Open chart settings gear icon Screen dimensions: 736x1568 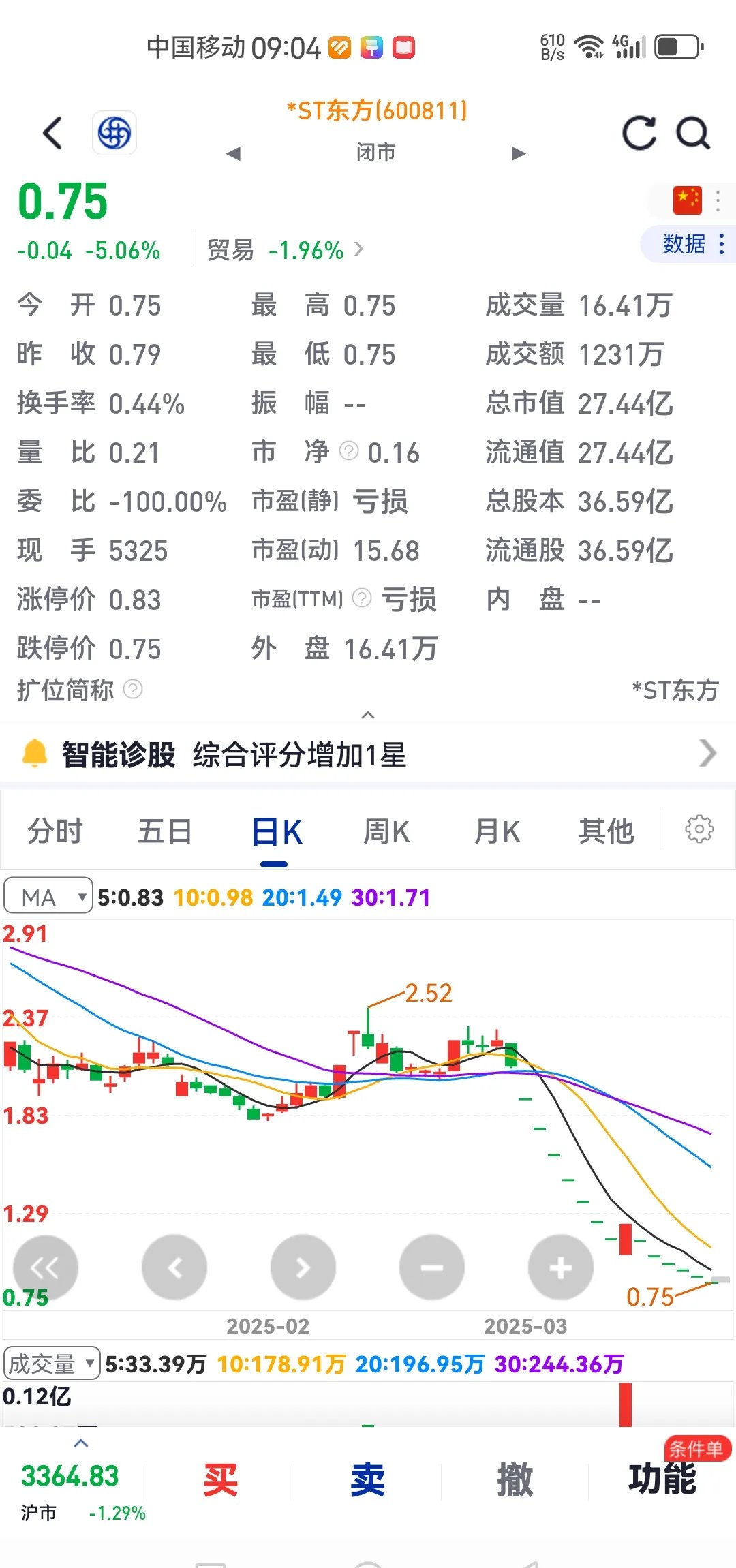click(x=699, y=829)
